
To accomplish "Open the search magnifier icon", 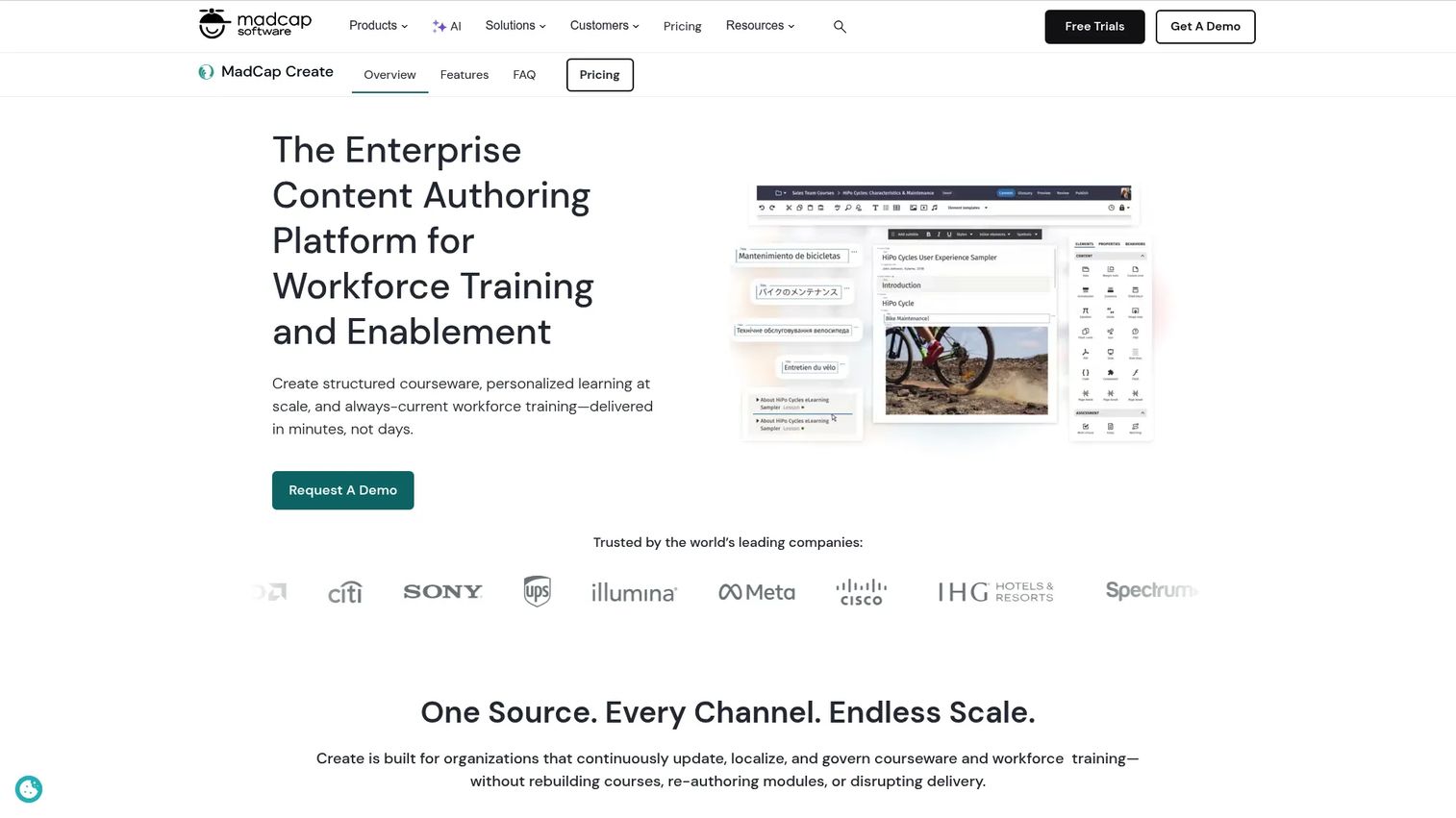I will [840, 27].
